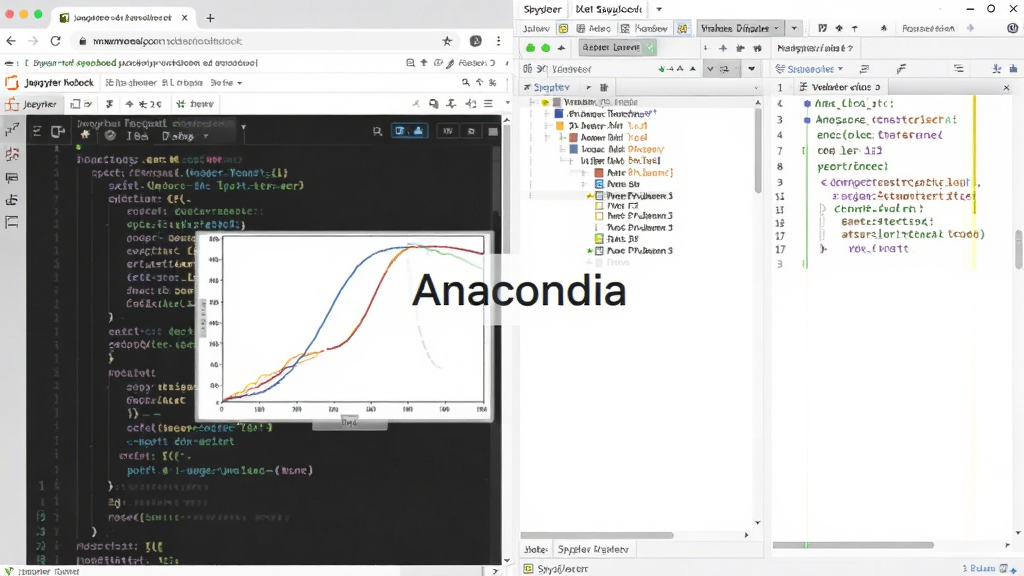1024x576 pixels.
Task: Click the status bar icon in Spyder's bottom right
Action: pyautogui.click(x=1004, y=568)
